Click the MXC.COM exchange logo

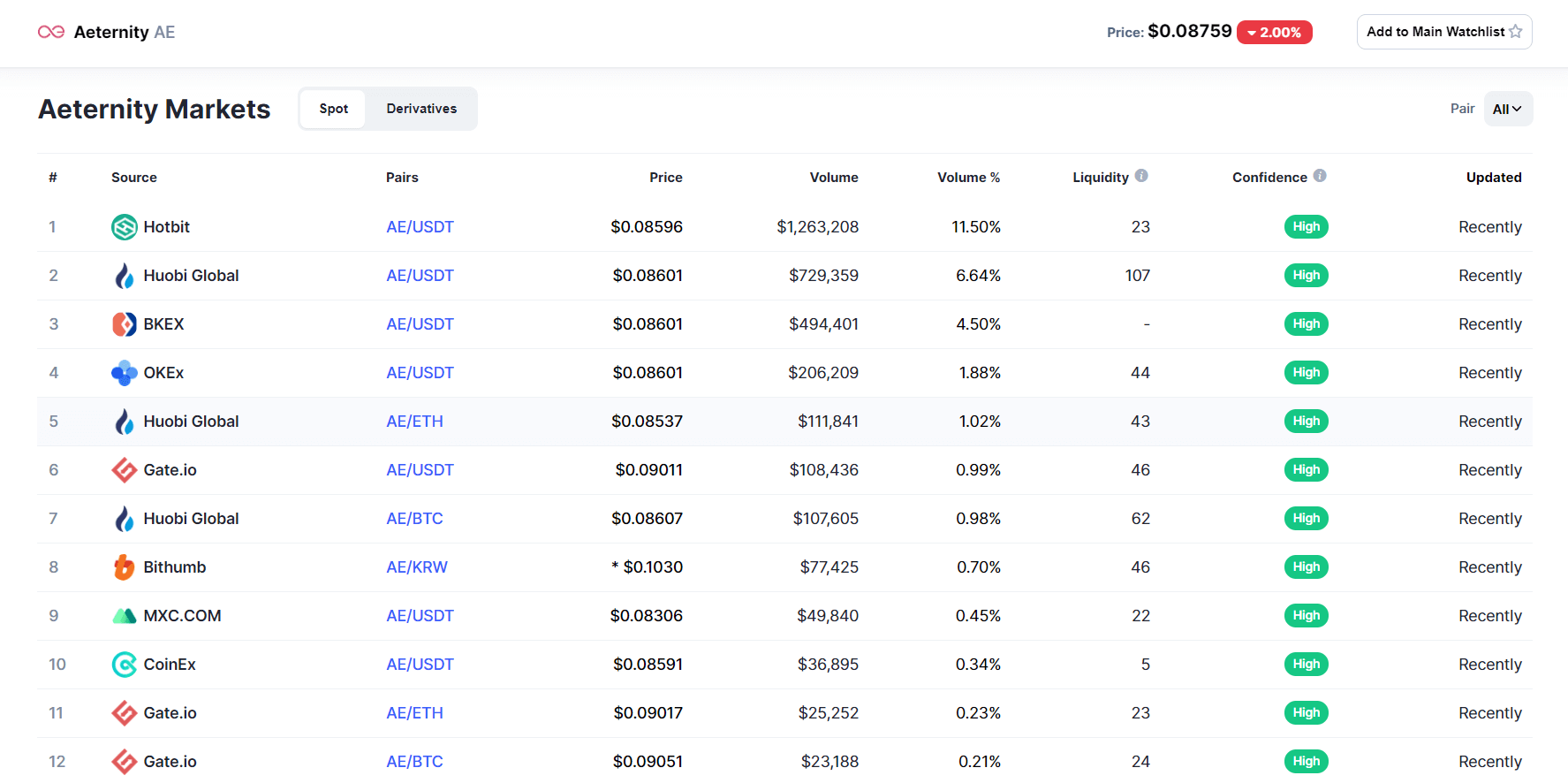pos(125,616)
